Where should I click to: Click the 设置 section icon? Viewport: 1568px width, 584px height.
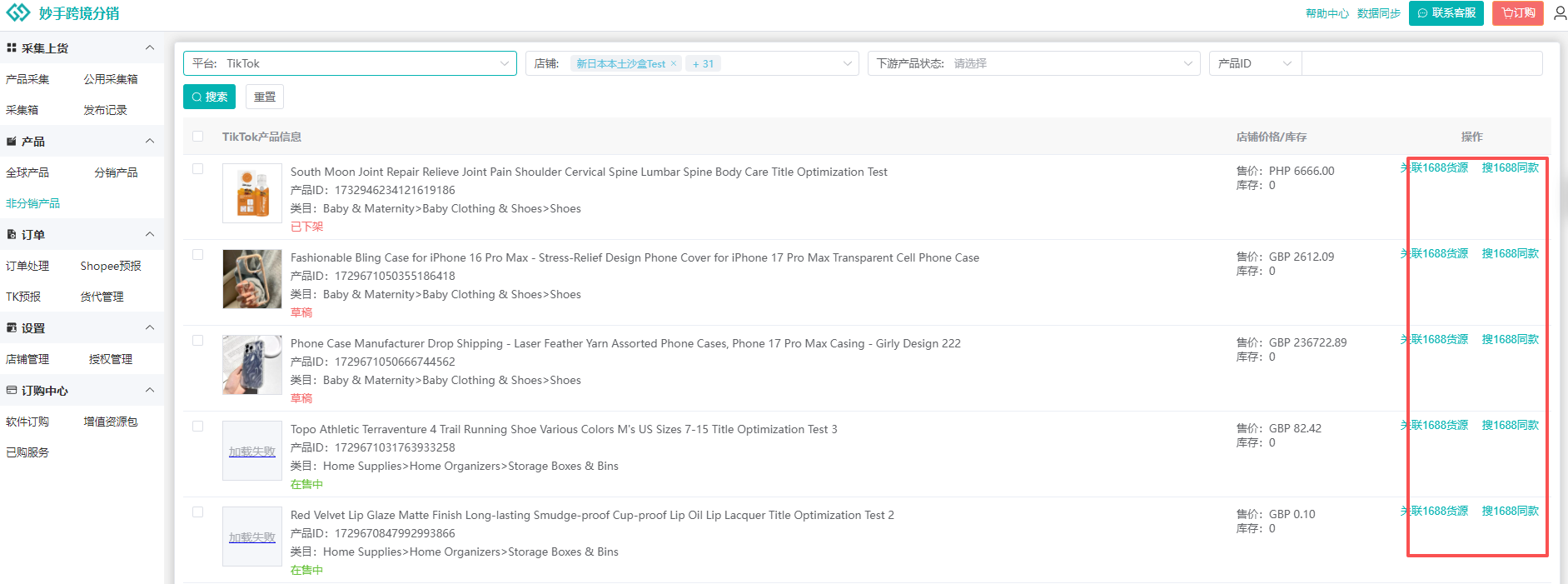pos(12,328)
